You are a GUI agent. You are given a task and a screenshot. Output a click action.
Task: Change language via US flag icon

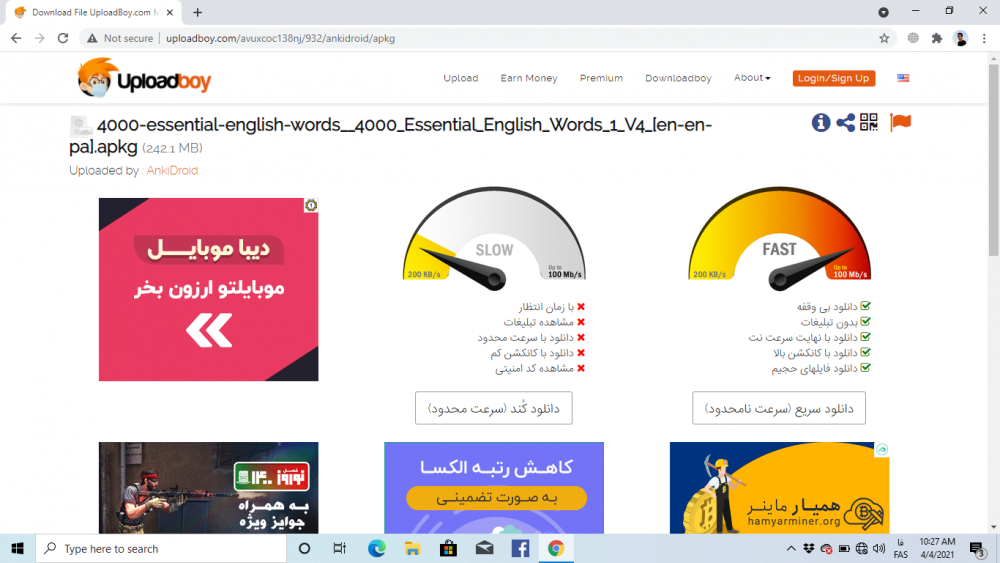pyautogui.click(x=903, y=78)
